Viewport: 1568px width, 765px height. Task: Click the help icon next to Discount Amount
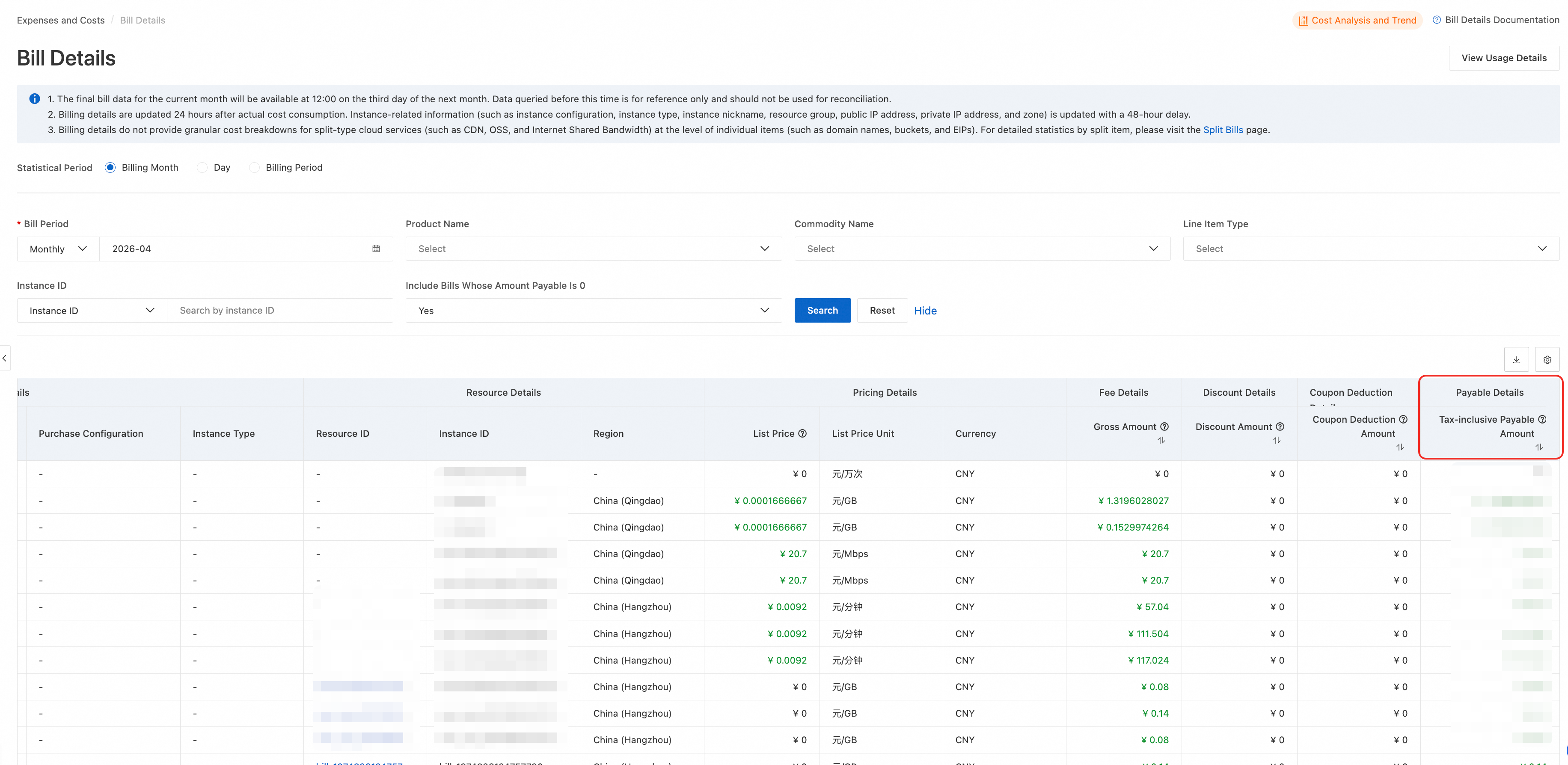[1280, 427]
